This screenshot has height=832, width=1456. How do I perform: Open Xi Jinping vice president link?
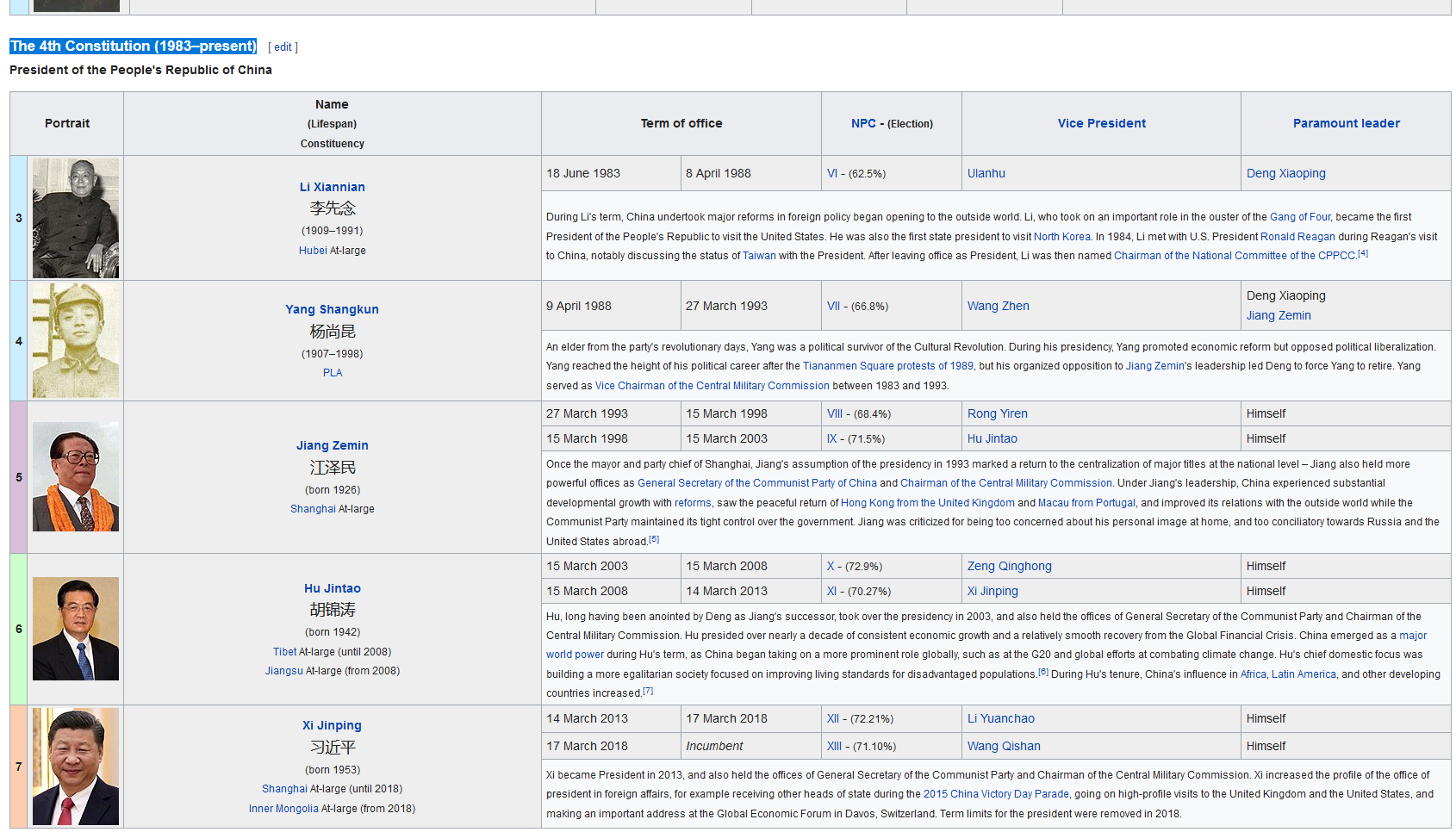[x=992, y=591]
